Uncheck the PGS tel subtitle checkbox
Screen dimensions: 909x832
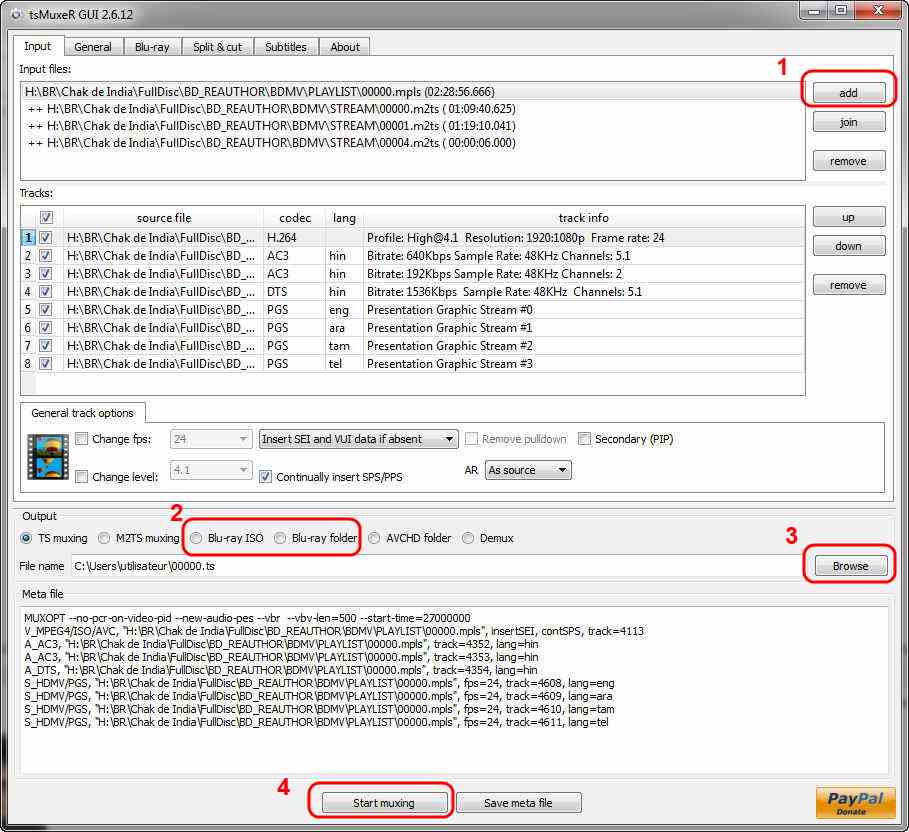click(45, 364)
